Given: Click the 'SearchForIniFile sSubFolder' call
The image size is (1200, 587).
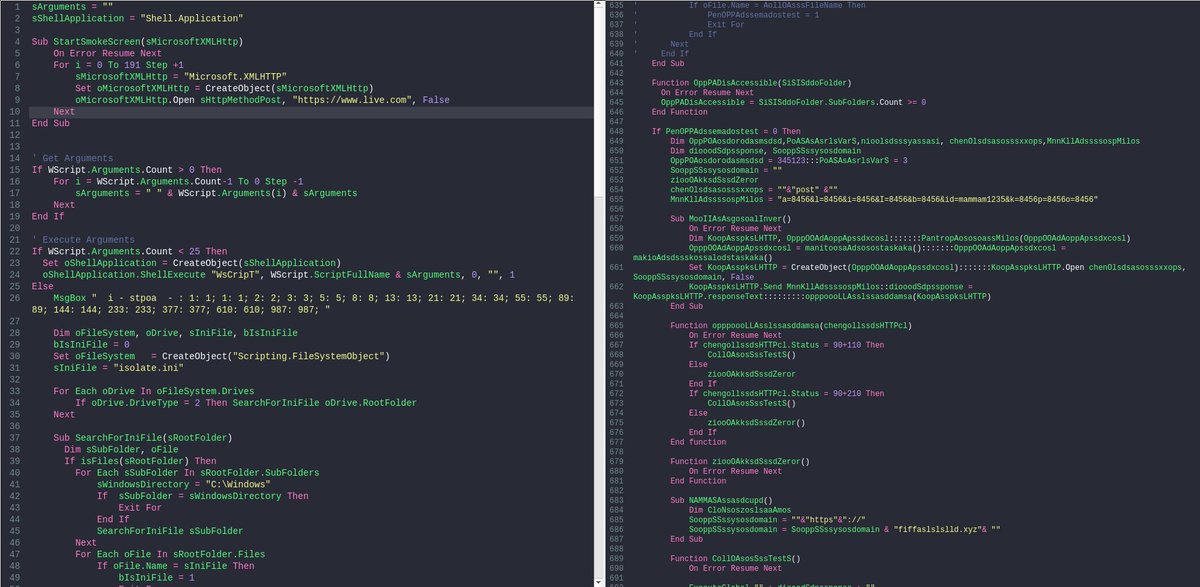Looking at the screenshot, I should click(x=170, y=532).
